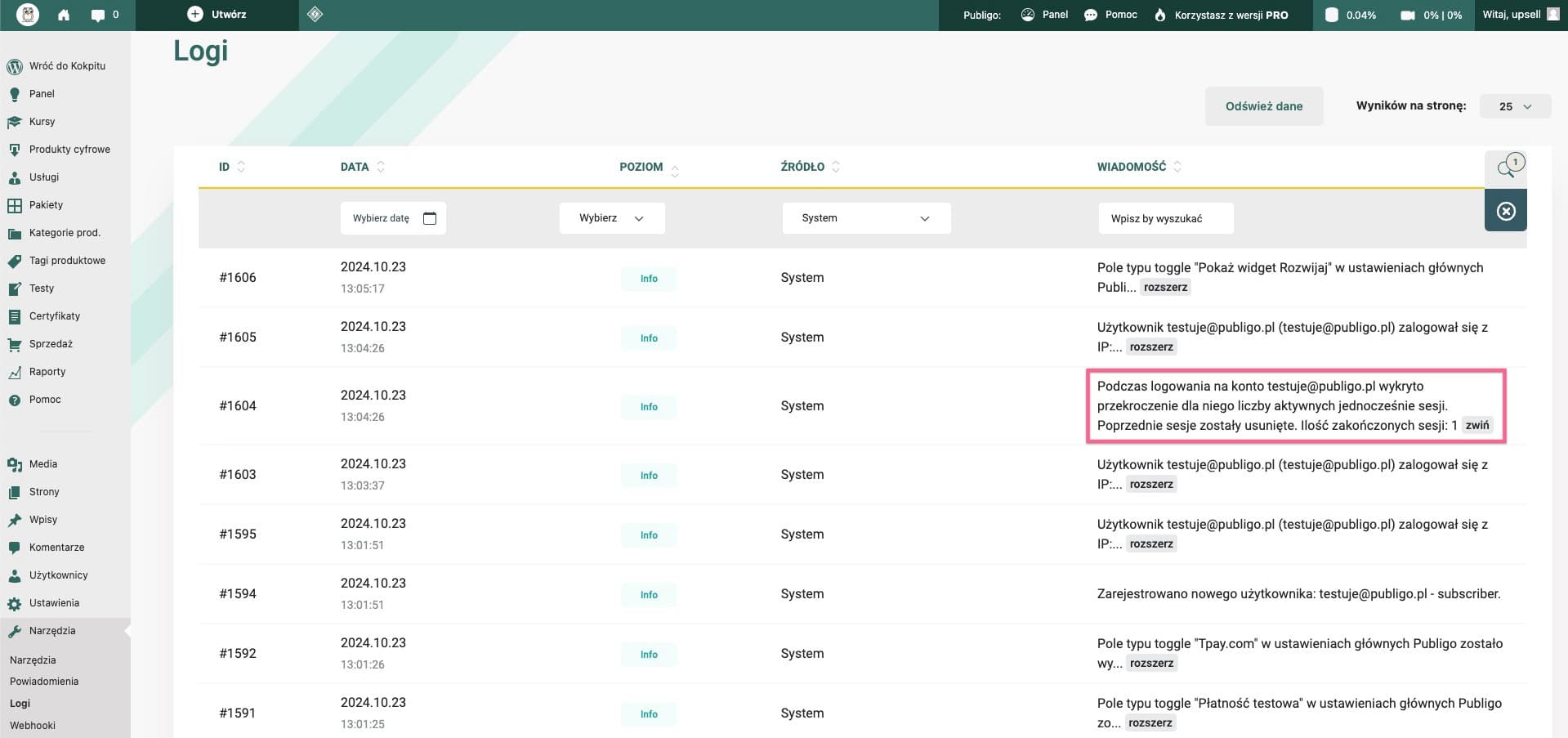
Task: Expand message of log #1592
Action: pos(1151,664)
